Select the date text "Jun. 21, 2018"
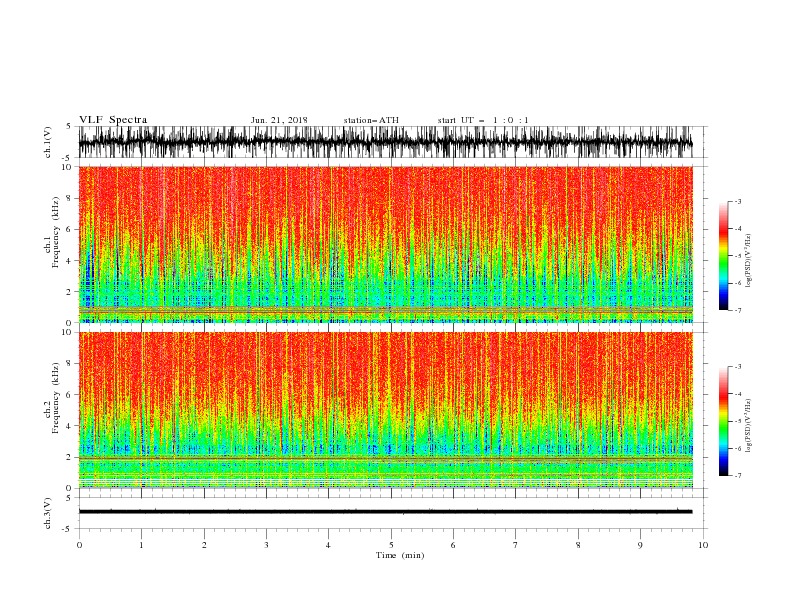This screenshot has width=792, height=612. coord(279,120)
